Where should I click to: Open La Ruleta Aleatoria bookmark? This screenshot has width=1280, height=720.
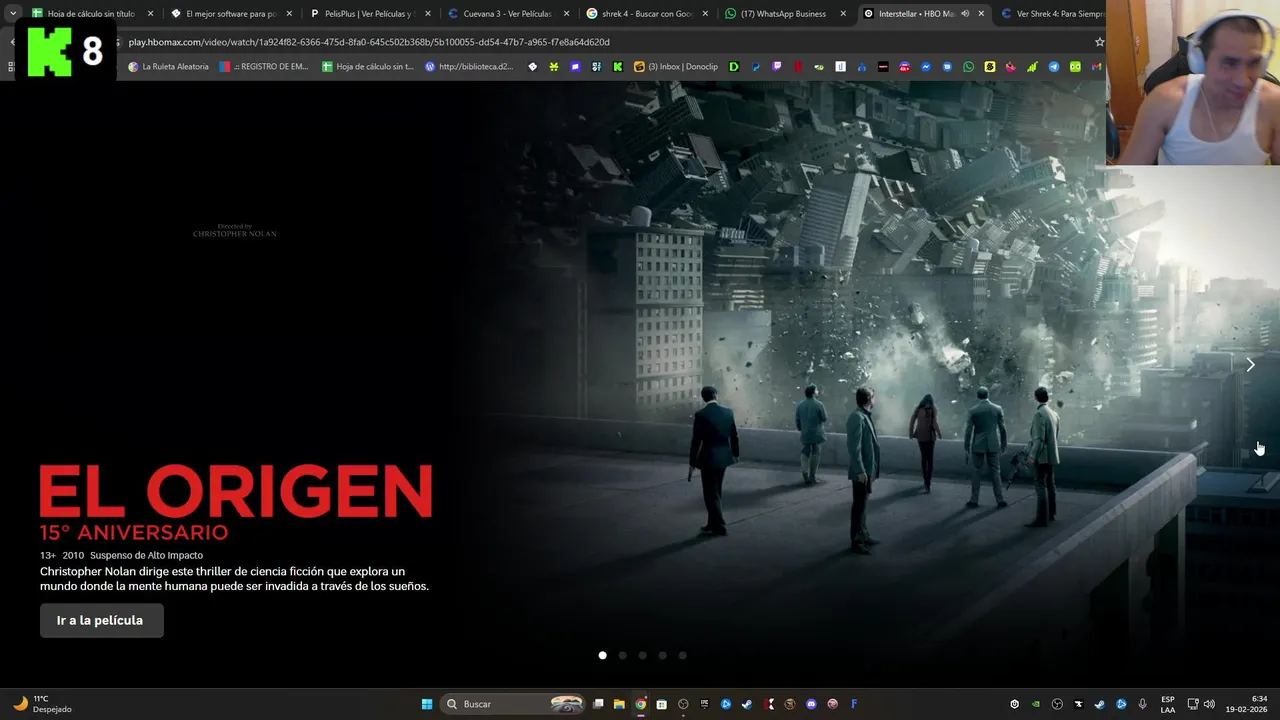point(168,67)
